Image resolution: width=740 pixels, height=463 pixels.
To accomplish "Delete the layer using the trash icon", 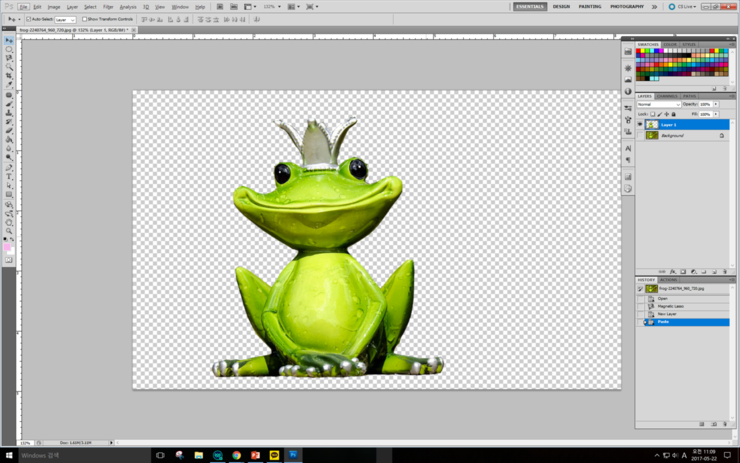I will (x=724, y=271).
